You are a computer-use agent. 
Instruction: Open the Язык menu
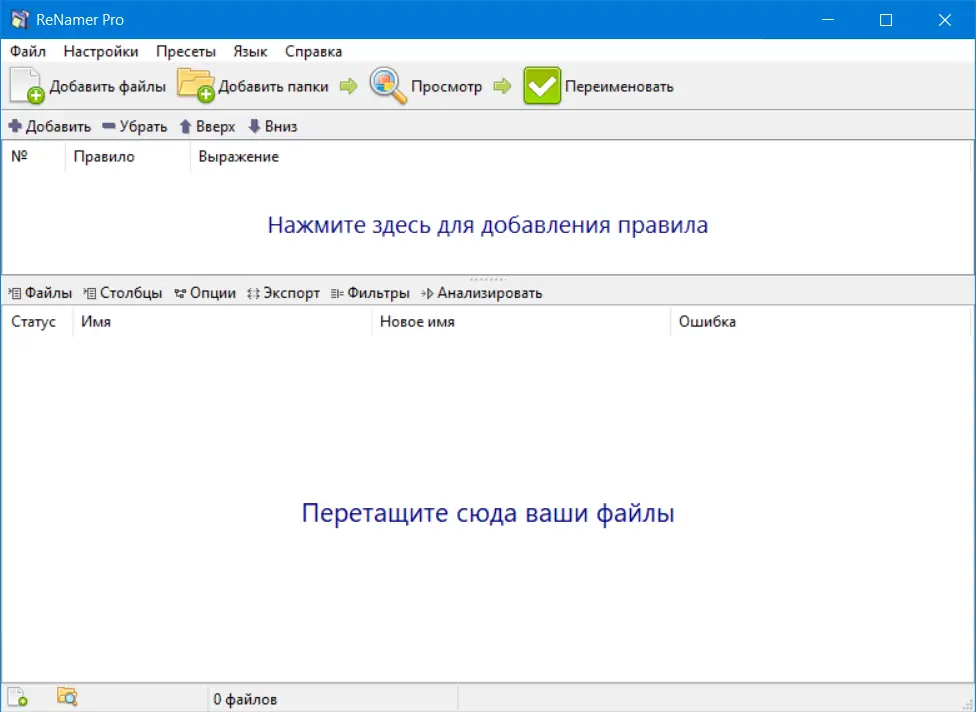coord(250,51)
